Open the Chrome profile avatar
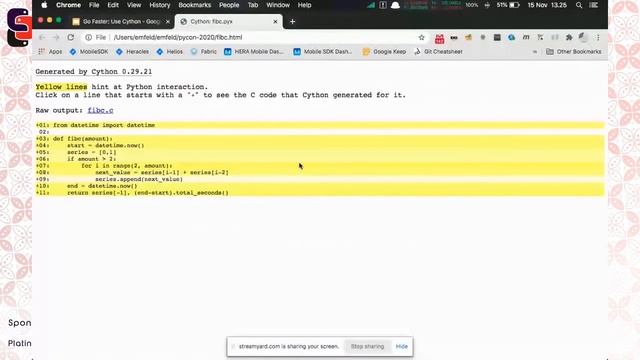640x360 pixels. tap(584, 37)
